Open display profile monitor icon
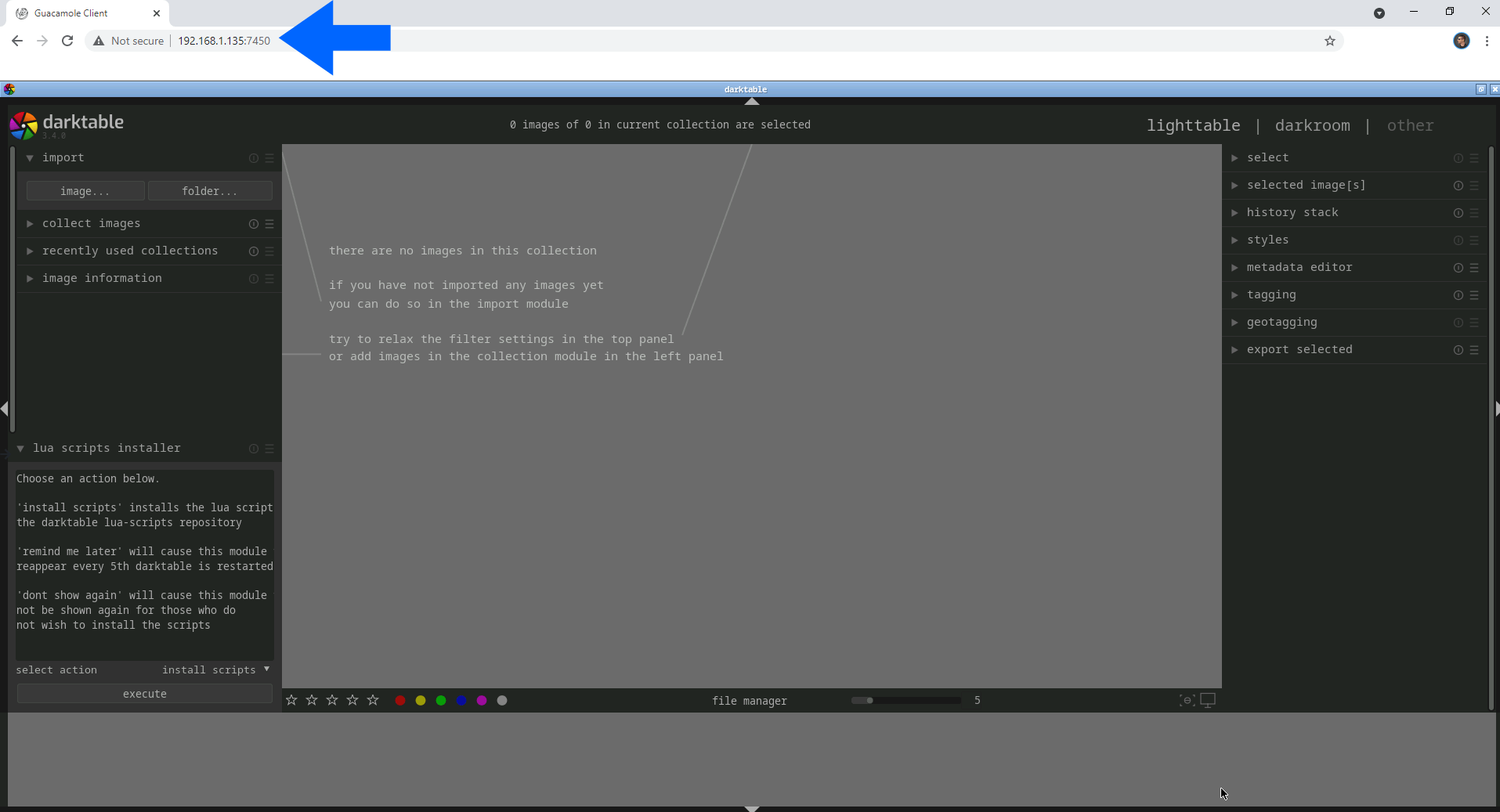This screenshot has height=812, width=1500. coord(1208,700)
